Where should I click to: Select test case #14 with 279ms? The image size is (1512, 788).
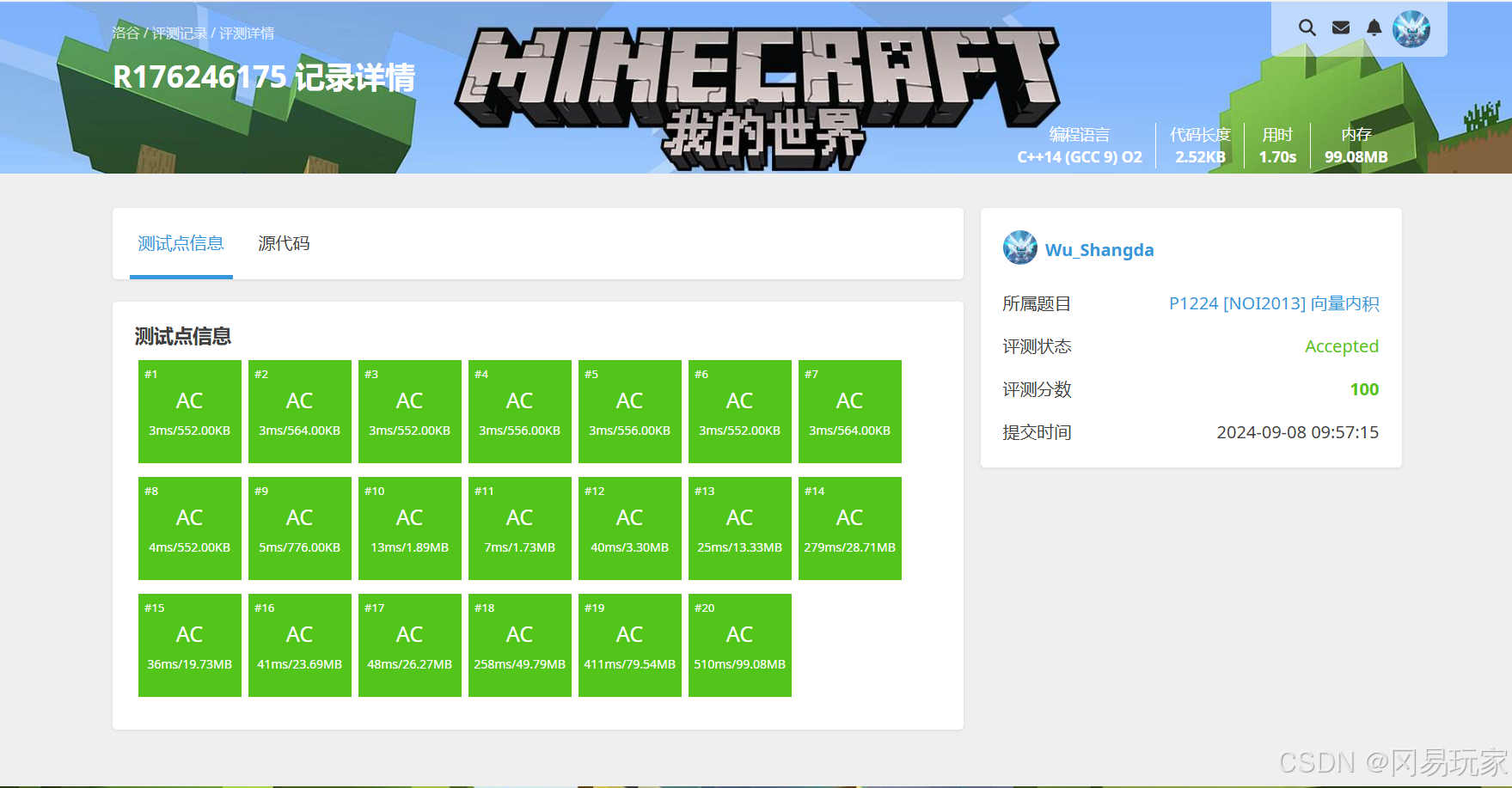(x=850, y=528)
